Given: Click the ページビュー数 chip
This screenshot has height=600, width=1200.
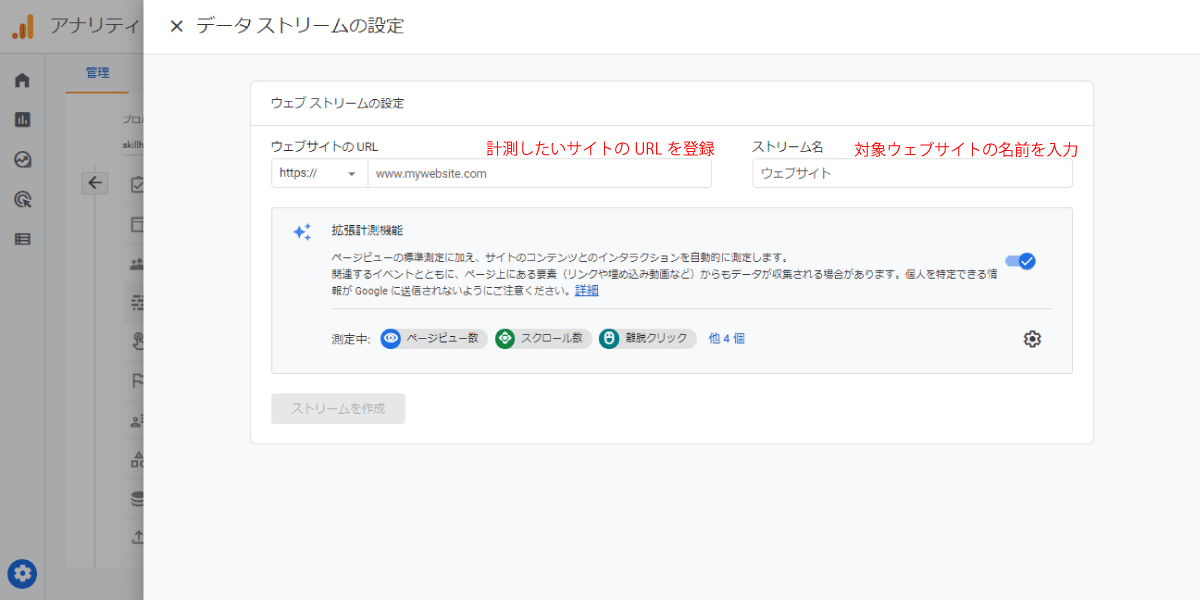Looking at the screenshot, I should 434,338.
